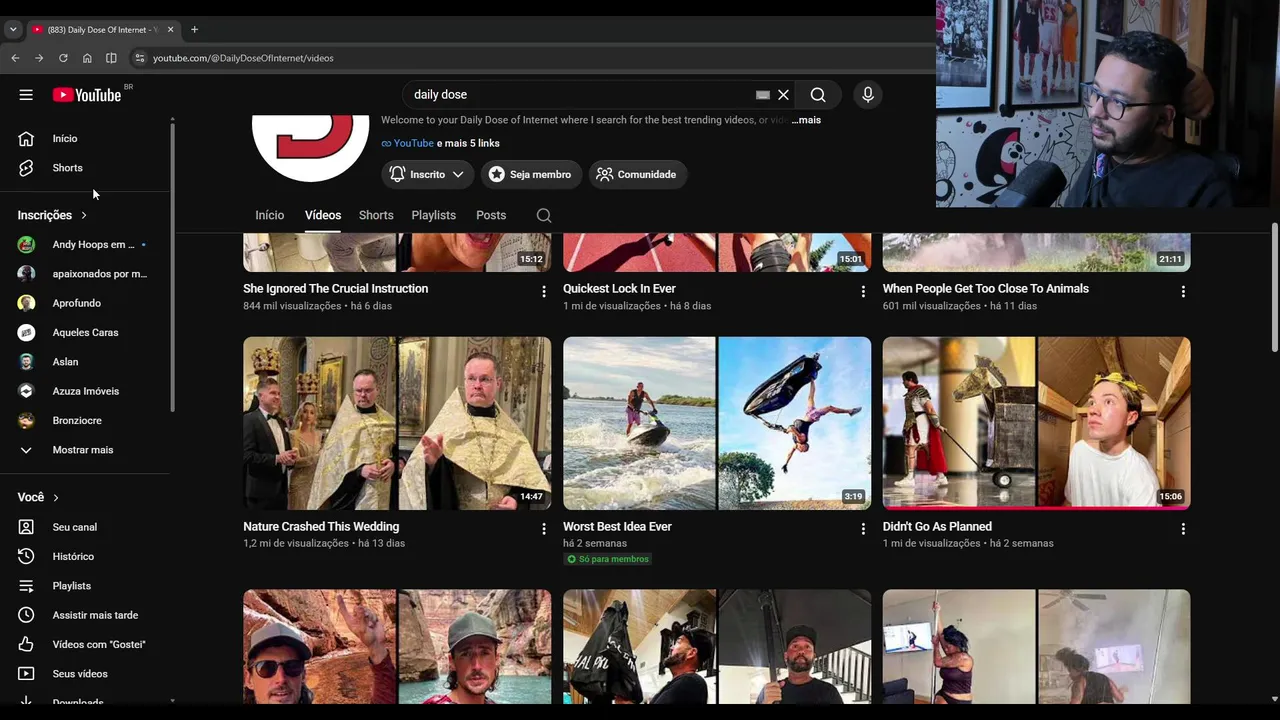Viewport: 1280px width, 720px height.
Task: Play the Didn't Go As Planned thumbnail
Action: tap(1037, 423)
